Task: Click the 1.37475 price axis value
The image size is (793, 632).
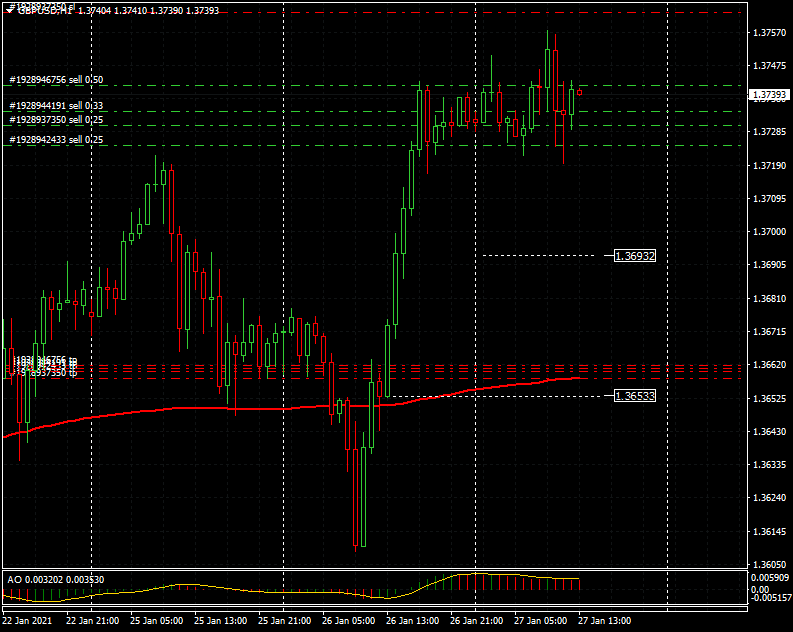Action: [770, 66]
